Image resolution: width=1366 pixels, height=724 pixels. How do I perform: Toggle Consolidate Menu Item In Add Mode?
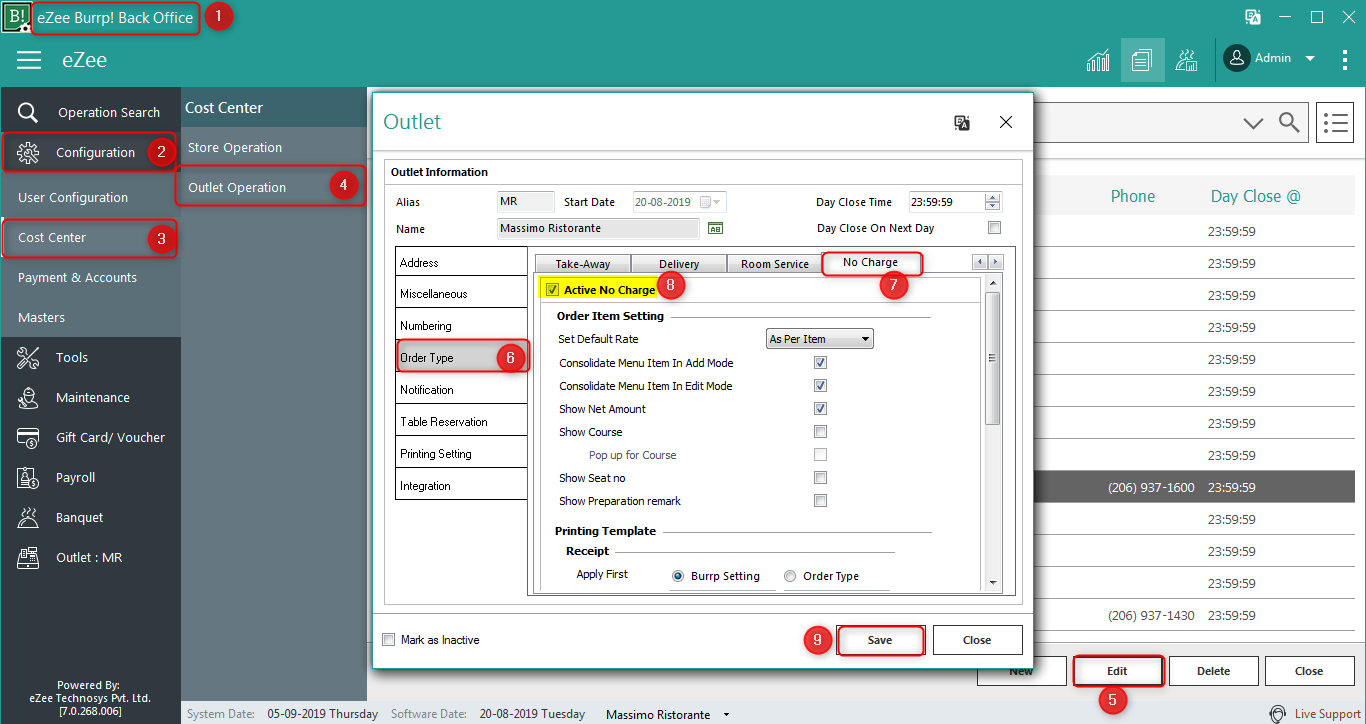820,362
